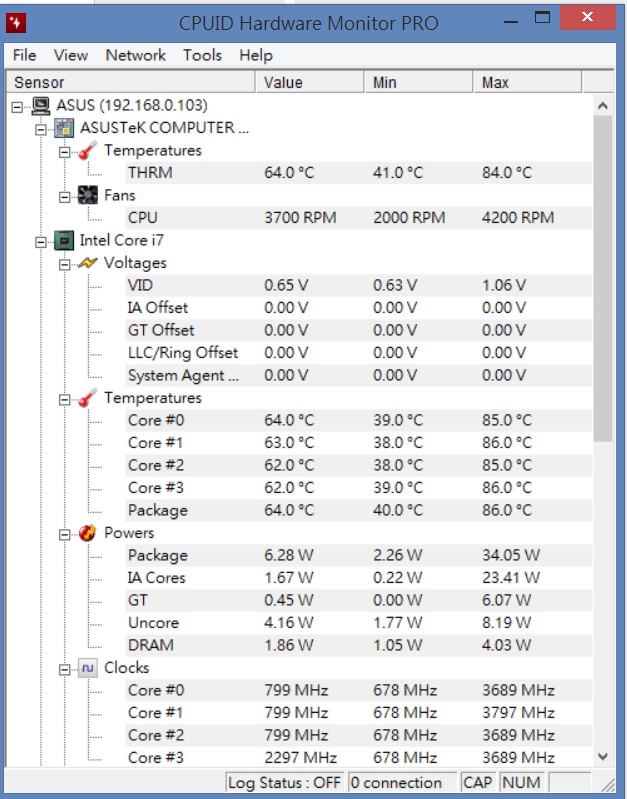Select the GT Offset row
Image resolution: width=627 pixels, height=799 pixels.
[x=359, y=330]
